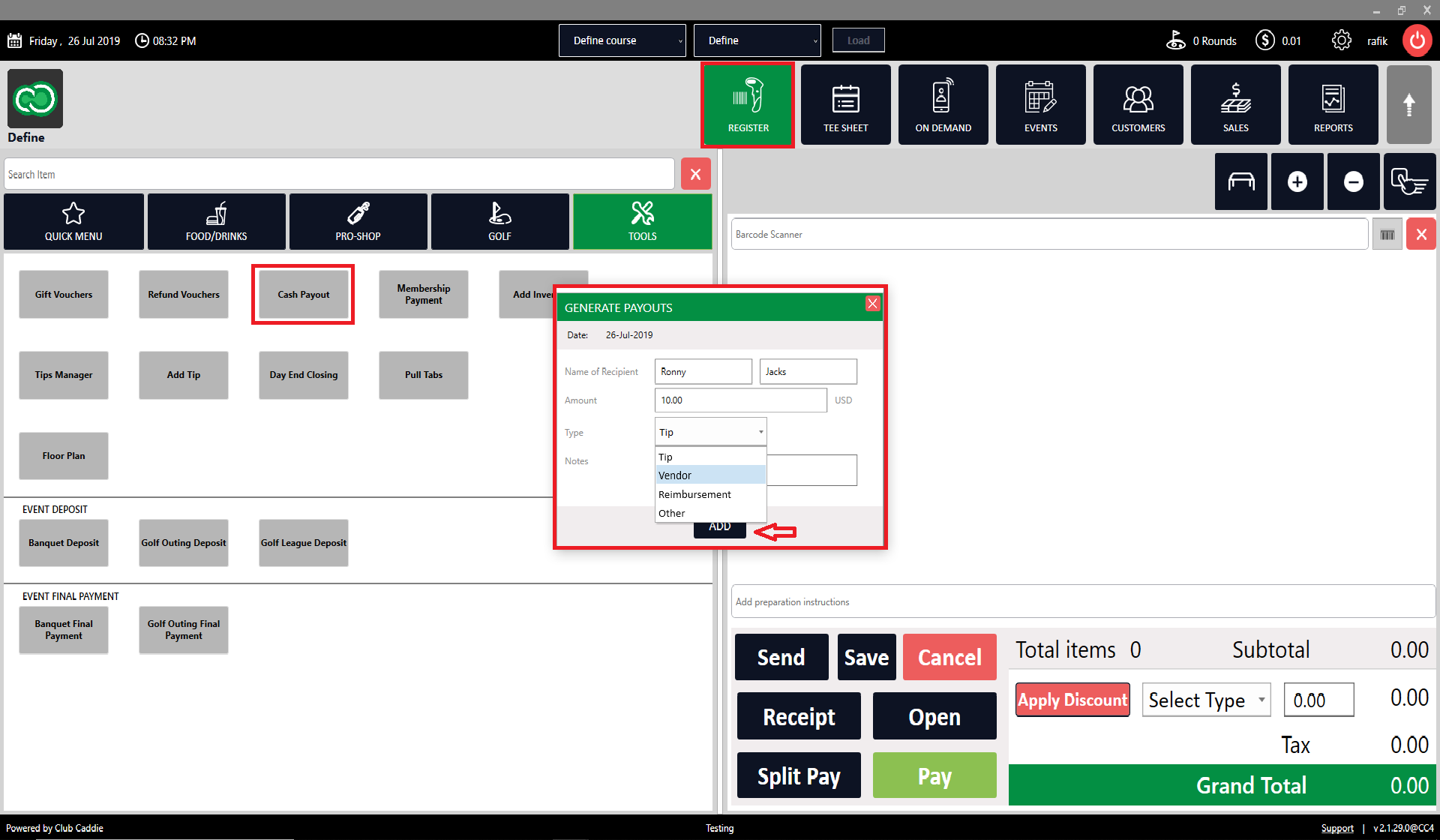Open the Customers section

[x=1138, y=105]
